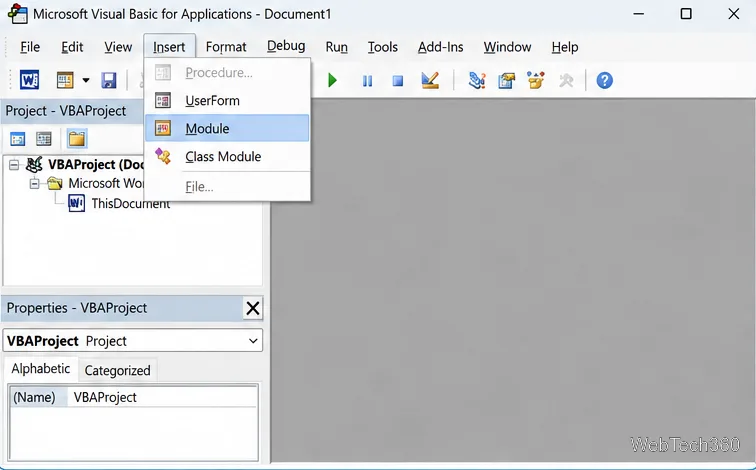The image size is (756, 470).
Task: Open the File menu
Action: pyautogui.click(x=30, y=47)
